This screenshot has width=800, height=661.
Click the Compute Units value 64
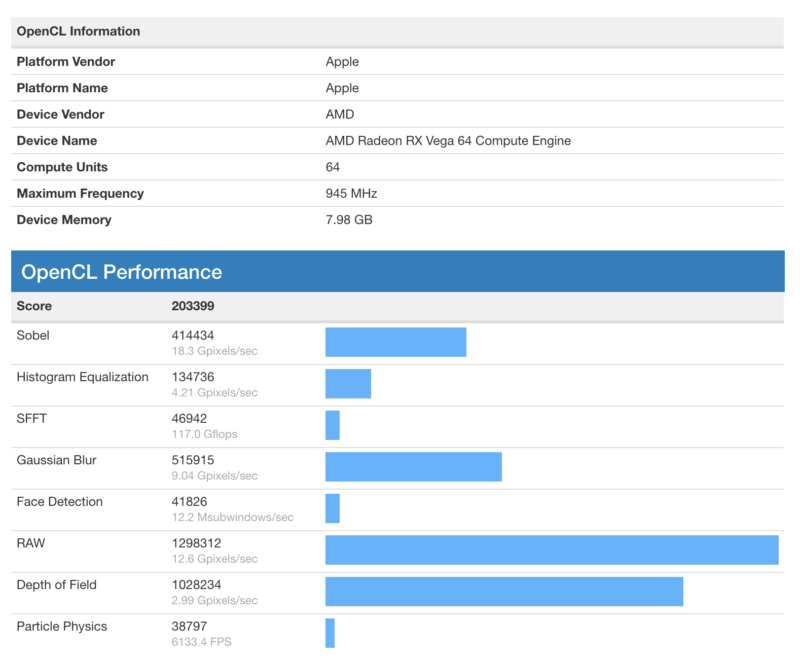[x=333, y=167]
